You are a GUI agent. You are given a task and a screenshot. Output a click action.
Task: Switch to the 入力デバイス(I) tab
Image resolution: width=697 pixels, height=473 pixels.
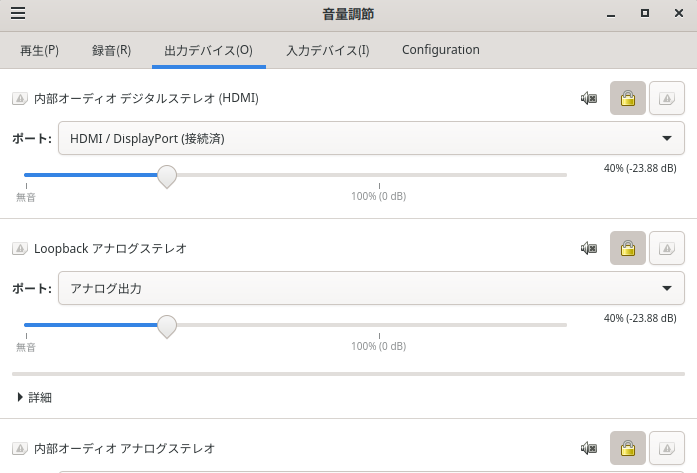pyautogui.click(x=327, y=50)
